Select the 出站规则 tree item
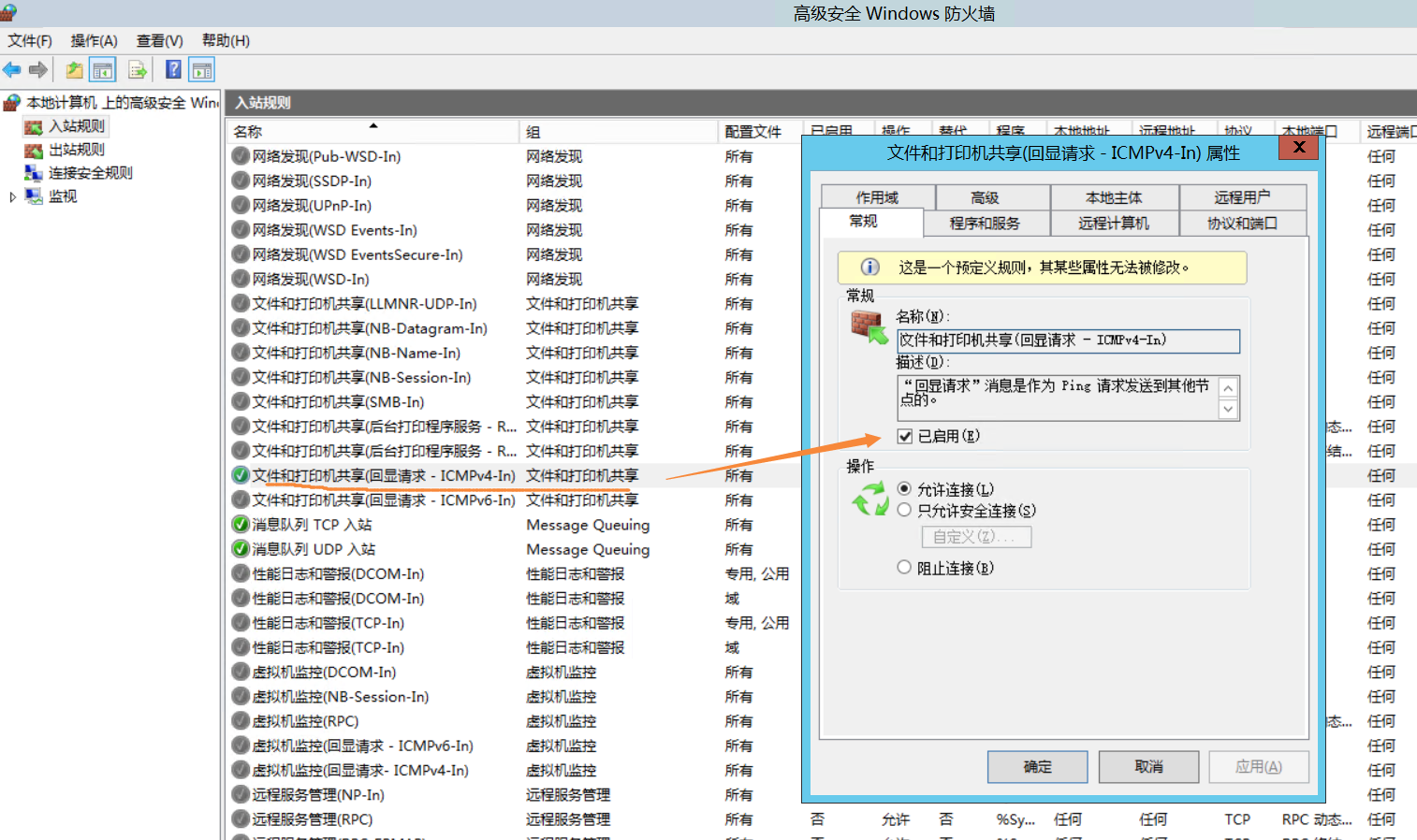1417x840 pixels. [77, 150]
